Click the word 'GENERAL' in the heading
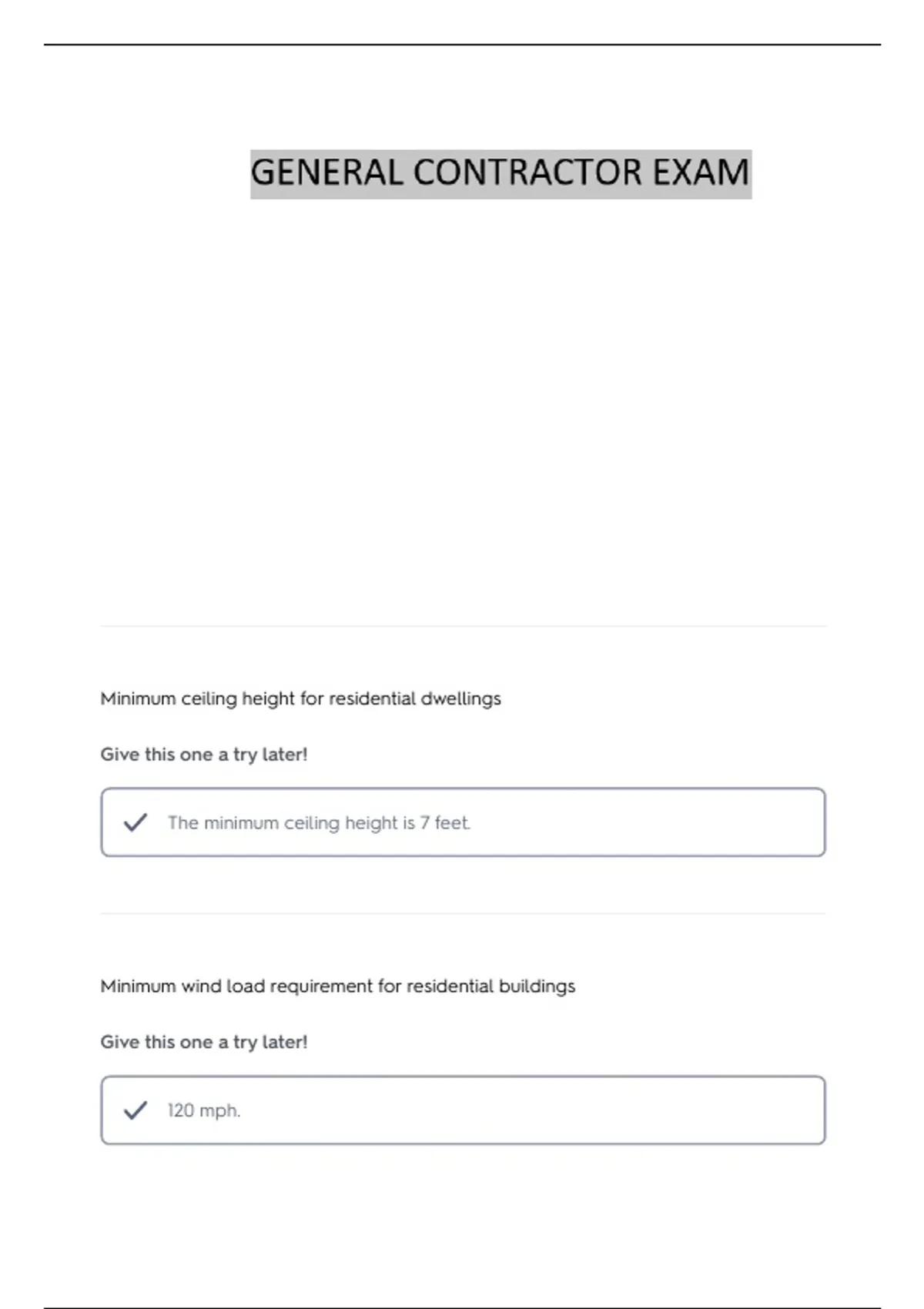The image size is (924, 1309). pyautogui.click(x=327, y=172)
